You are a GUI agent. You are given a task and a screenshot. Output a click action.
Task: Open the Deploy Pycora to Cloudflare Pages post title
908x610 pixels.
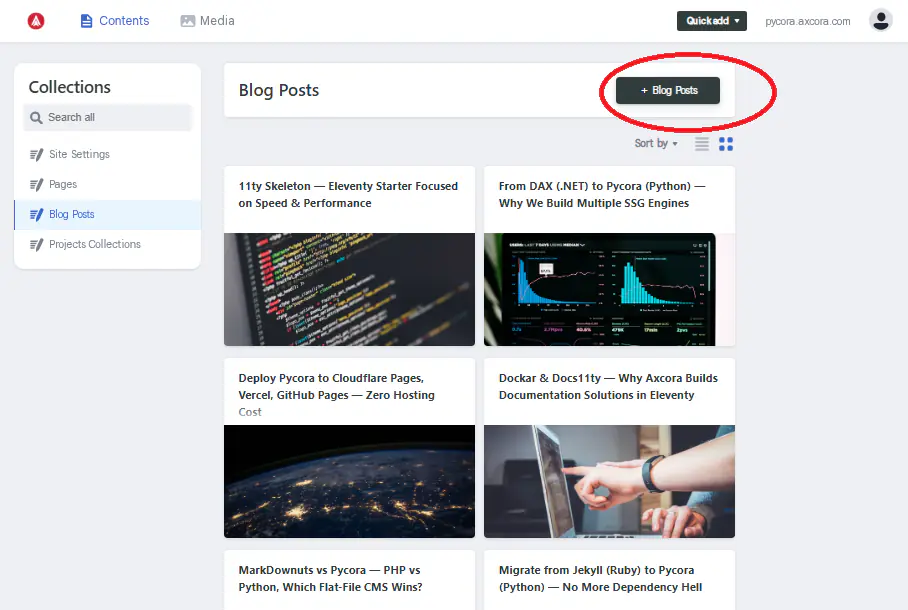tap(336, 395)
